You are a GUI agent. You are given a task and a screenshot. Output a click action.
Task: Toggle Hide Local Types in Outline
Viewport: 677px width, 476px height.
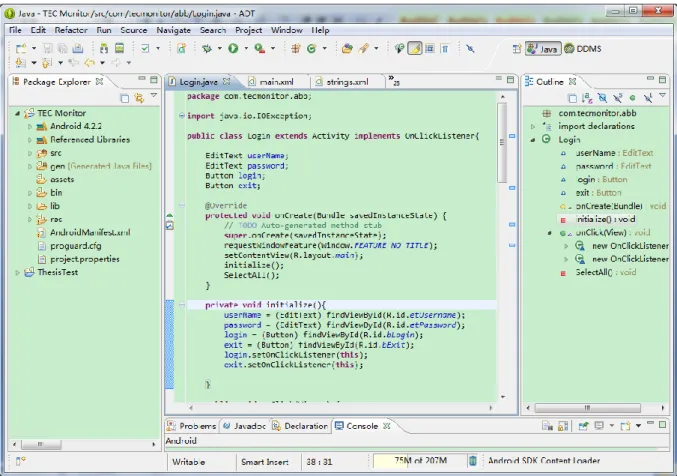(648, 98)
